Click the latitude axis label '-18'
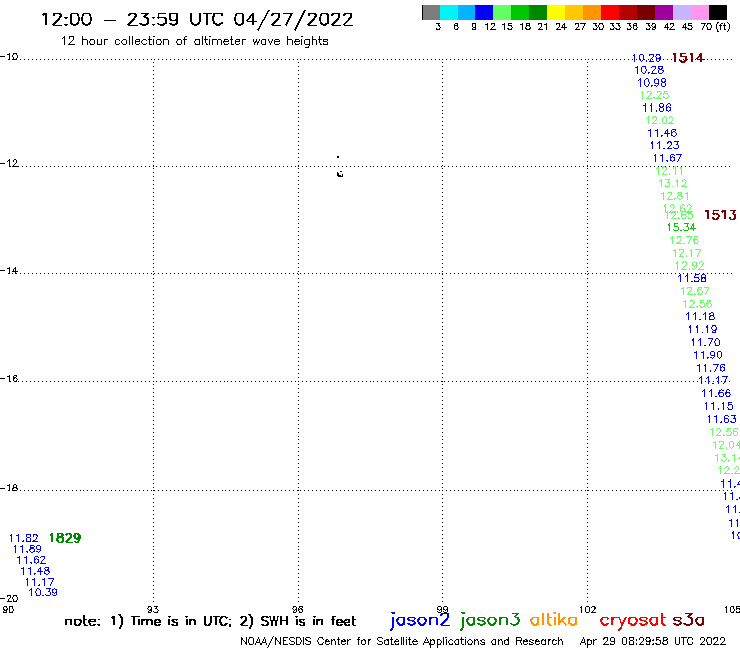The height and width of the screenshot is (650, 740). (9, 488)
